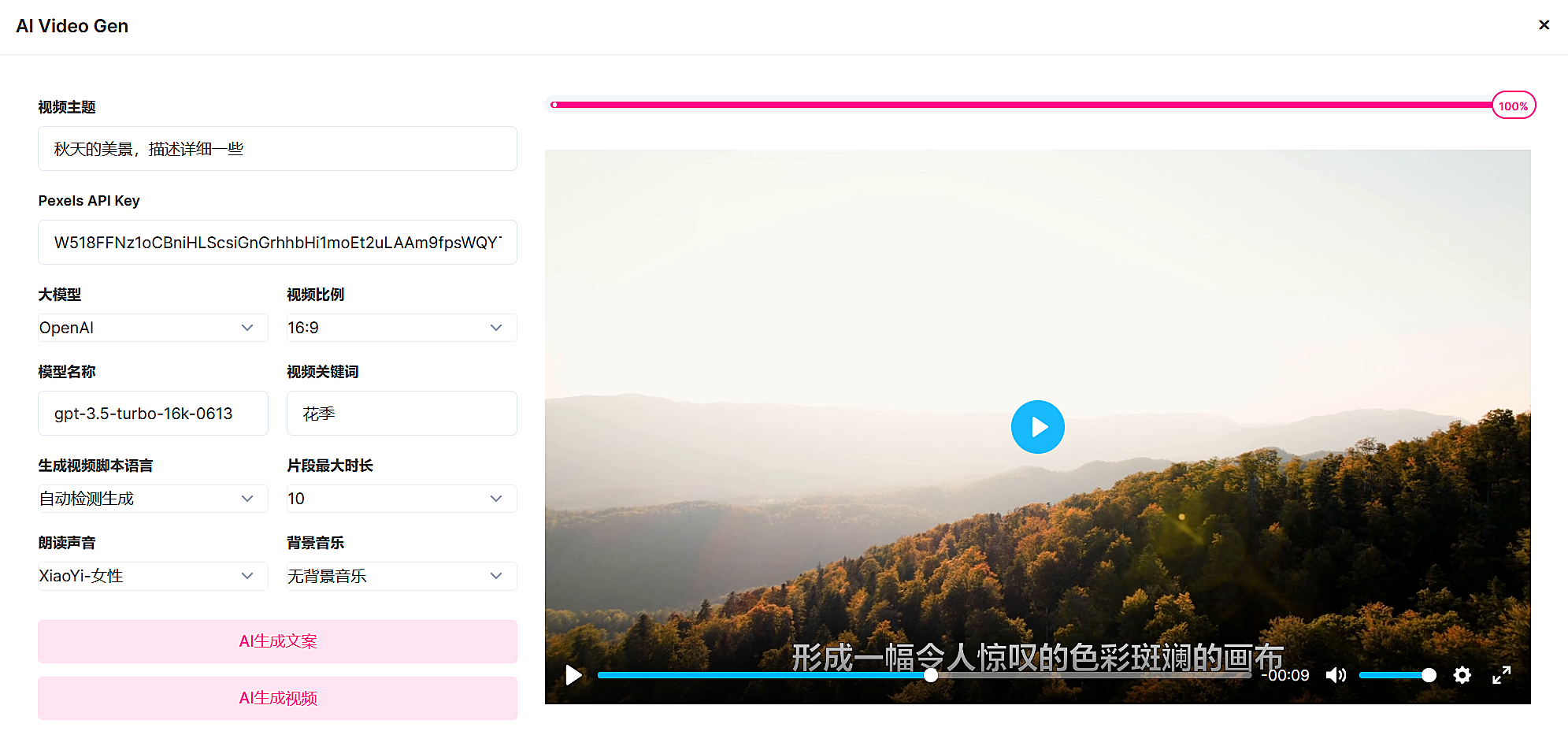Open the 片段最大时长 dropdown showing 10
This screenshot has height=735, width=1568.
coord(402,499)
